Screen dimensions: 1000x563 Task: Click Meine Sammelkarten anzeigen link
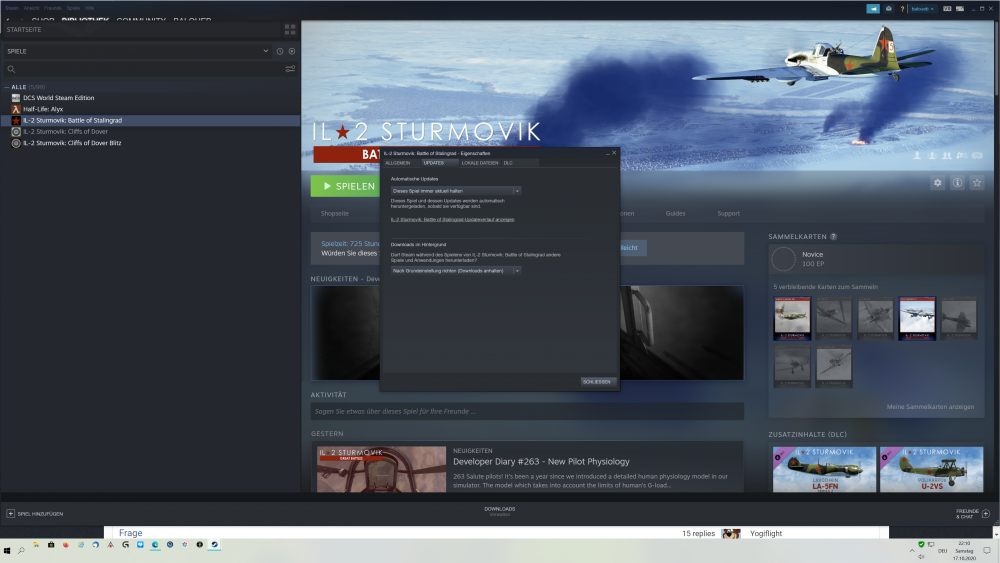click(x=930, y=407)
